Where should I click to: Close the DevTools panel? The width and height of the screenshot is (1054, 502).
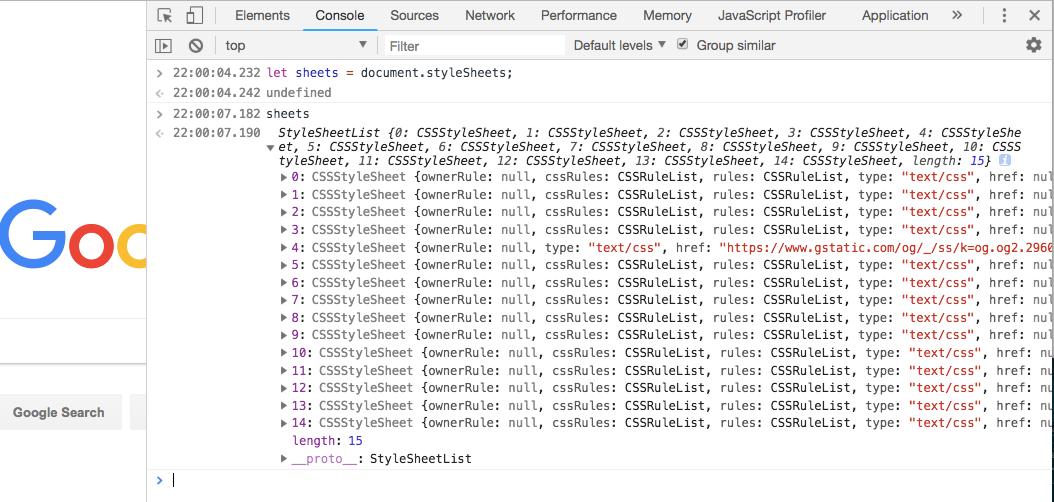coord(1035,15)
